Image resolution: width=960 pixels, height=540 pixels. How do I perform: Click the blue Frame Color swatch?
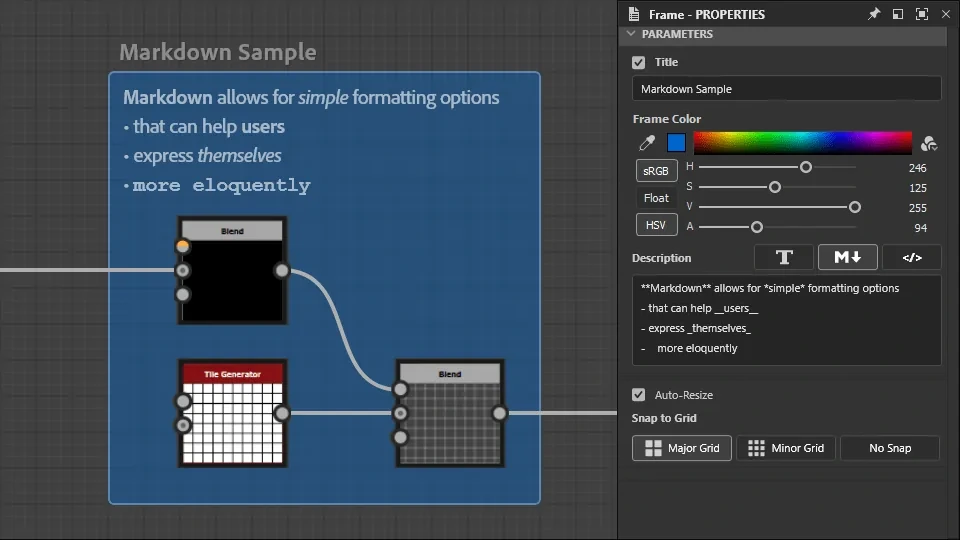[x=676, y=143]
